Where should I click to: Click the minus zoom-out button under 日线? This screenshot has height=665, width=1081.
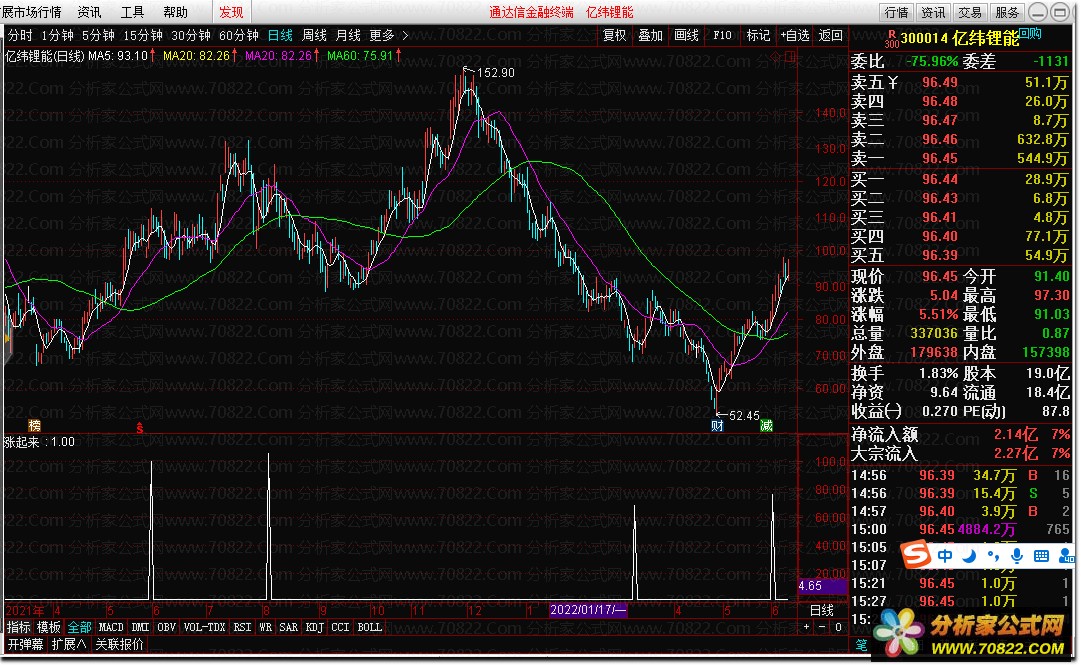(822, 627)
